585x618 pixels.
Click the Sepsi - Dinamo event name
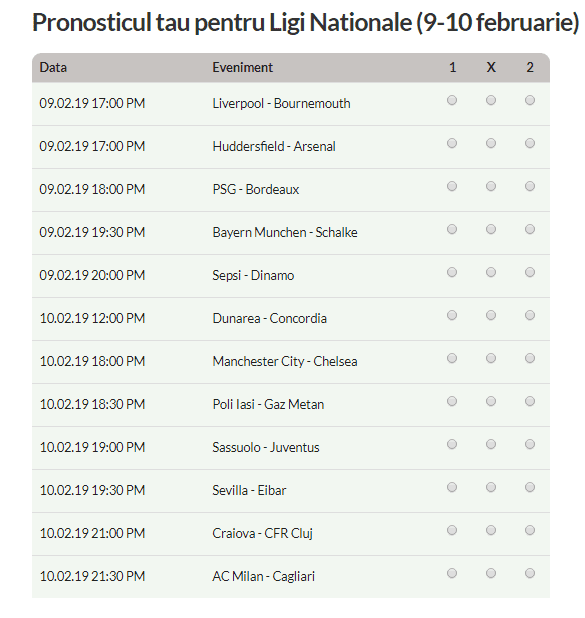tap(253, 275)
